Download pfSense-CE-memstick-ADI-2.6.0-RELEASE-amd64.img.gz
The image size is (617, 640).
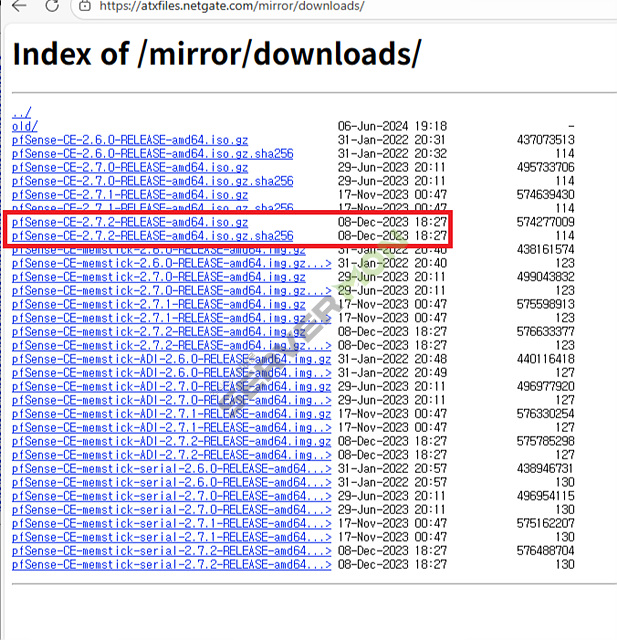click(171, 359)
